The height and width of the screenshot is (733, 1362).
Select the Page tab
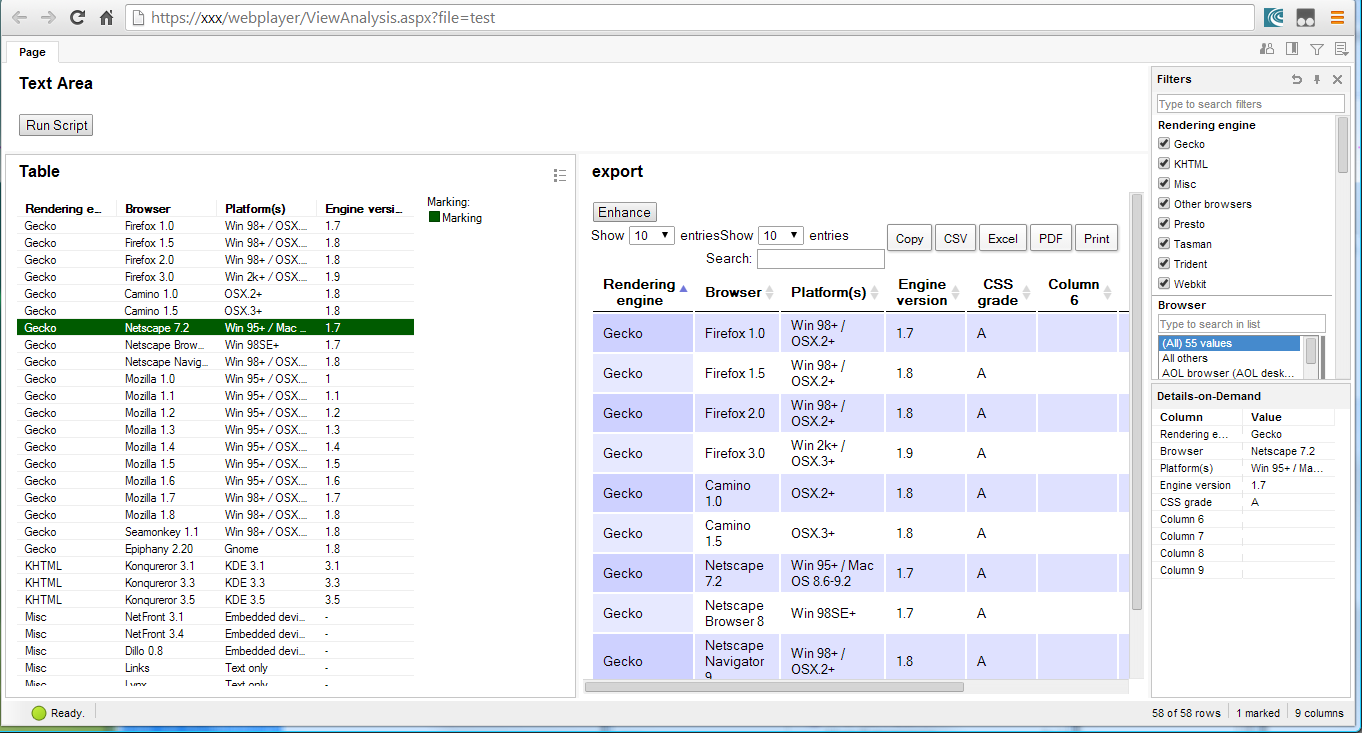[x=32, y=52]
